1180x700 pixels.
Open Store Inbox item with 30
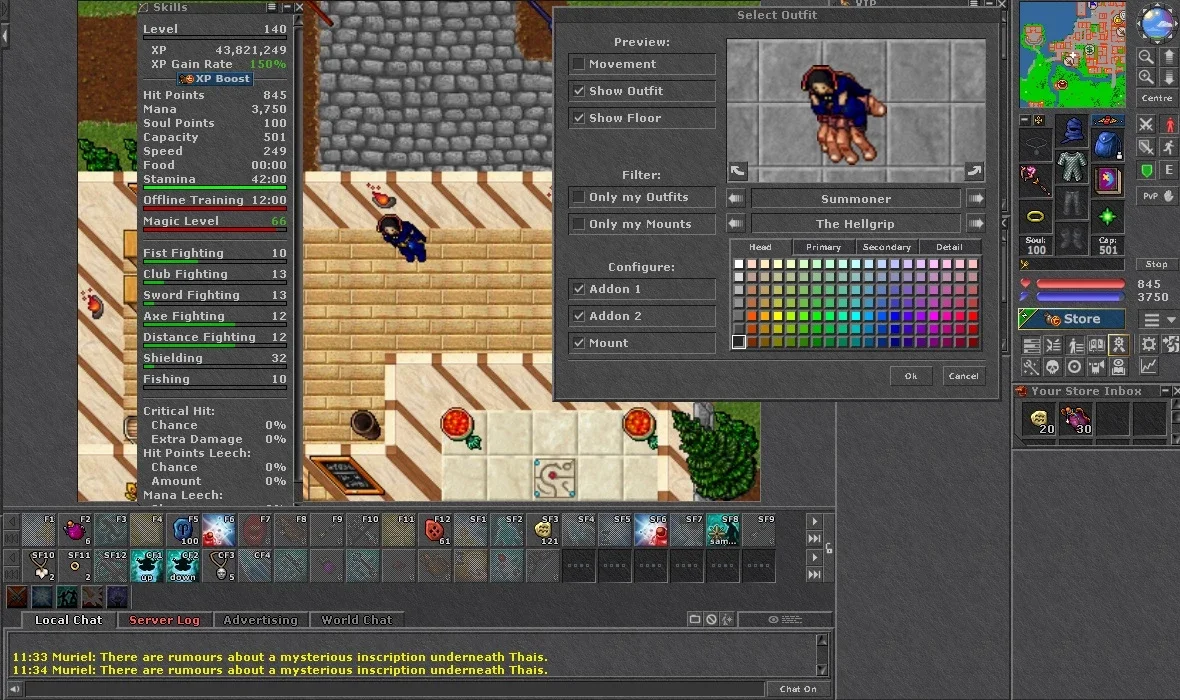[x=1076, y=418]
